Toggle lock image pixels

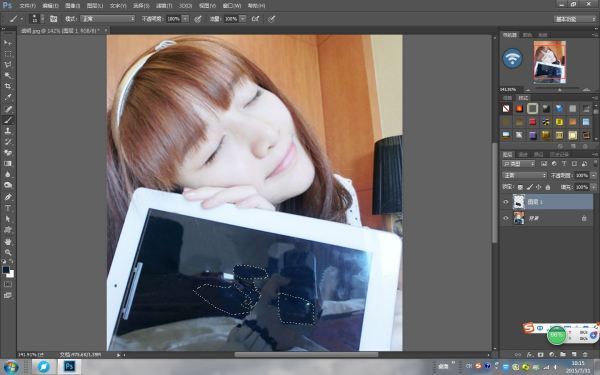(x=530, y=187)
